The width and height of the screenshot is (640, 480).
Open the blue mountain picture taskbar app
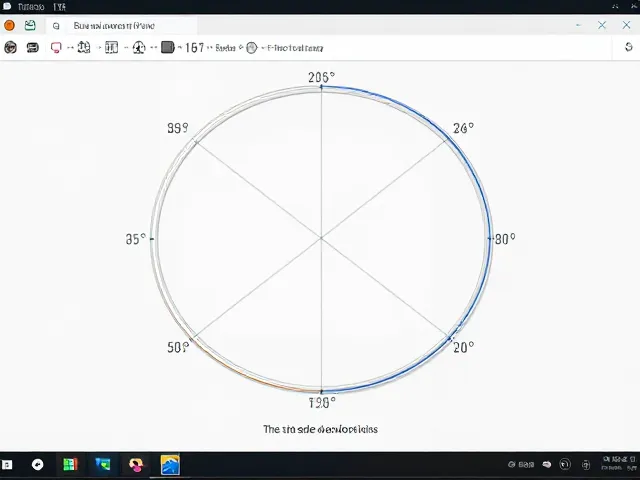pos(170,464)
